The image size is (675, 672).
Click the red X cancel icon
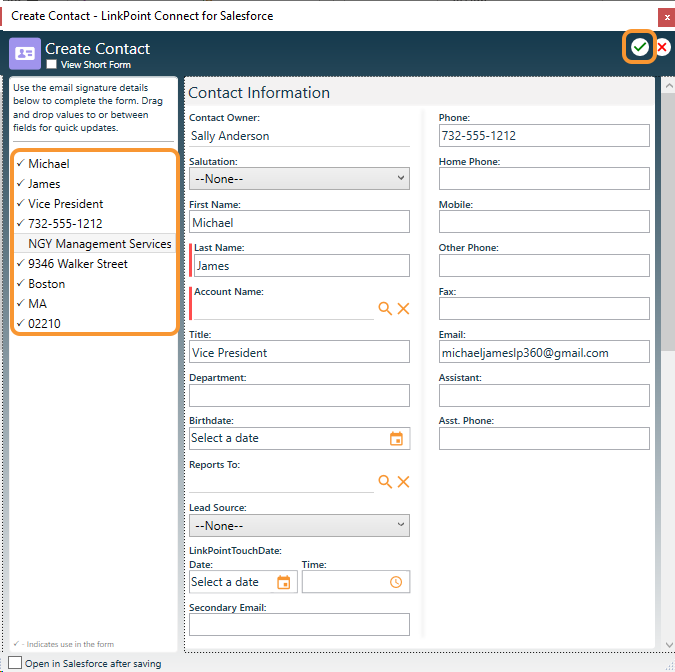pyautogui.click(x=663, y=47)
